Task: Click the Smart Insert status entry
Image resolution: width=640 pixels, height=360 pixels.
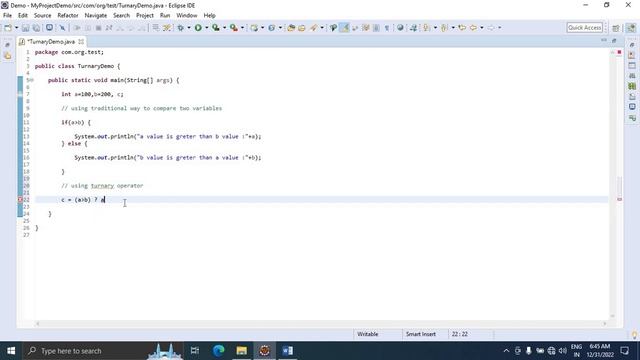Action: click(x=421, y=334)
